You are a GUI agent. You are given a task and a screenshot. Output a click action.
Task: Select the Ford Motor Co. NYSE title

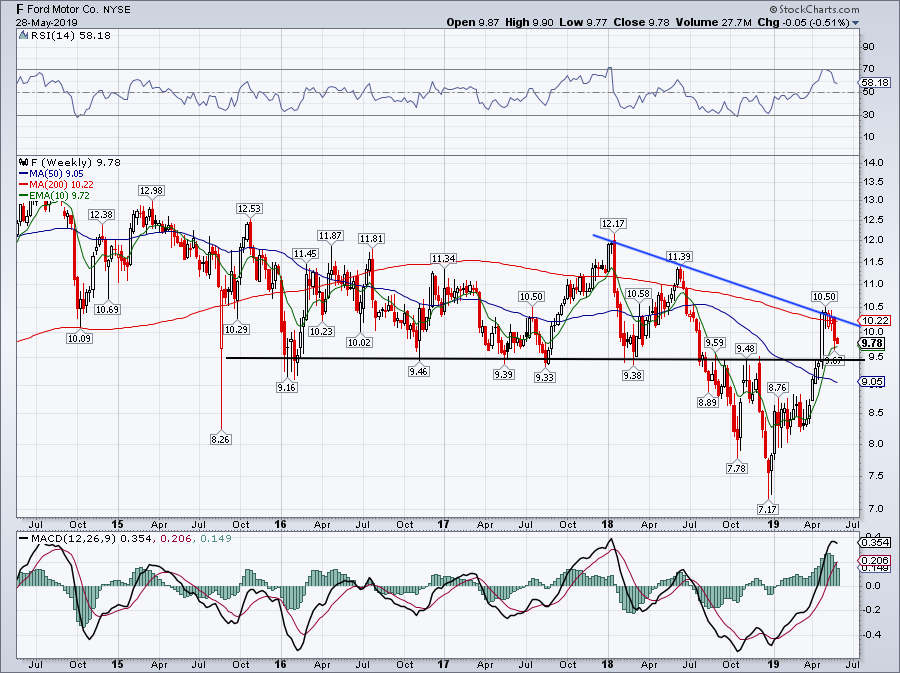coord(73,9)
